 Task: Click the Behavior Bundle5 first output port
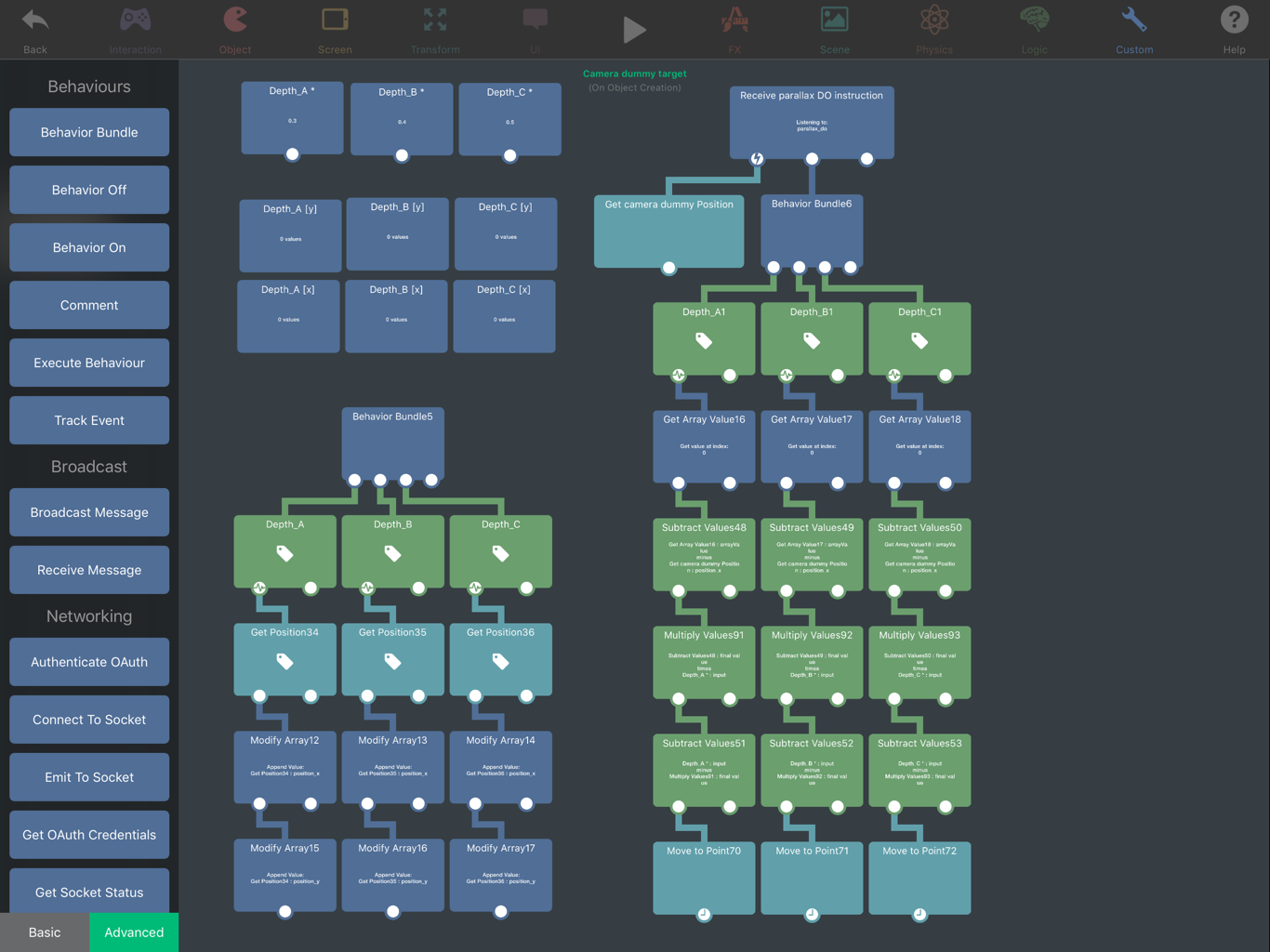tap(354, 480)
